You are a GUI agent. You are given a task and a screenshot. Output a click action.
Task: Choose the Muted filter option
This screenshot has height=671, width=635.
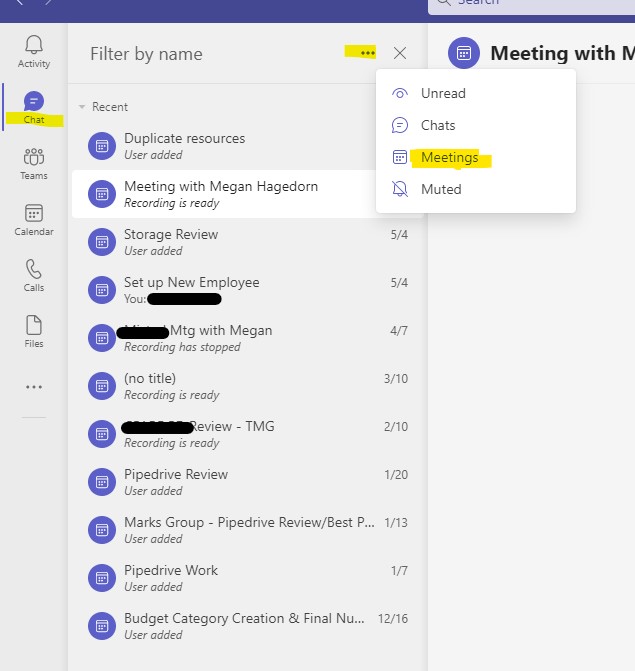tap(441, 189)
